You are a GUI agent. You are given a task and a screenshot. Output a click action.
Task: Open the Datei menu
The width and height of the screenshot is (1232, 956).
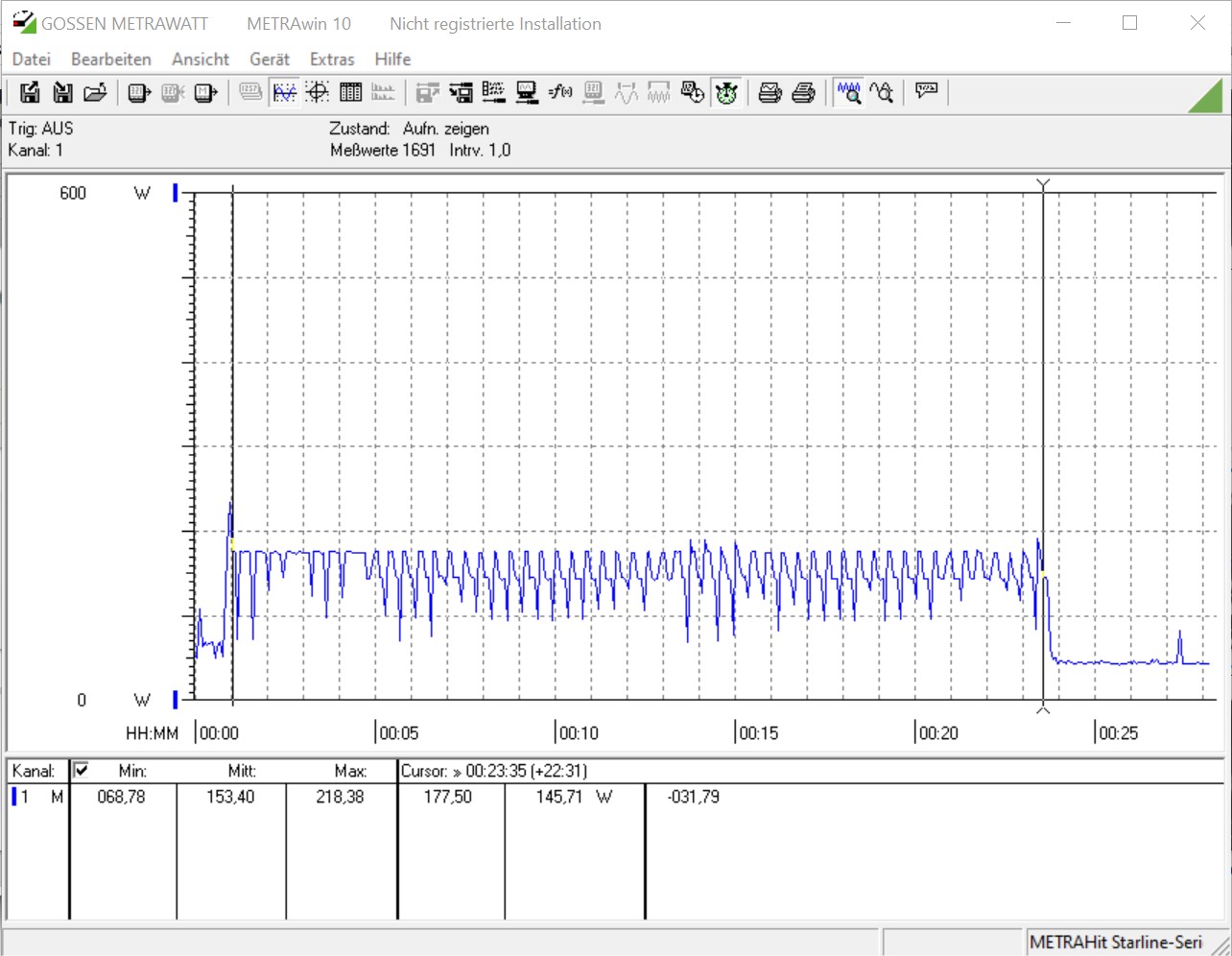coord(31,60)
